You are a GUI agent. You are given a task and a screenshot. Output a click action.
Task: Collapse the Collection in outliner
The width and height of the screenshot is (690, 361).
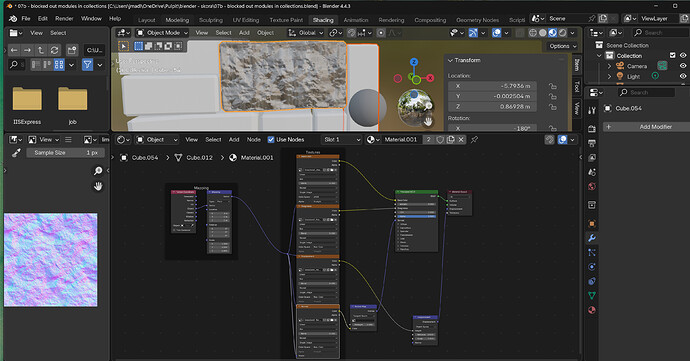click(x=599, y=56)
